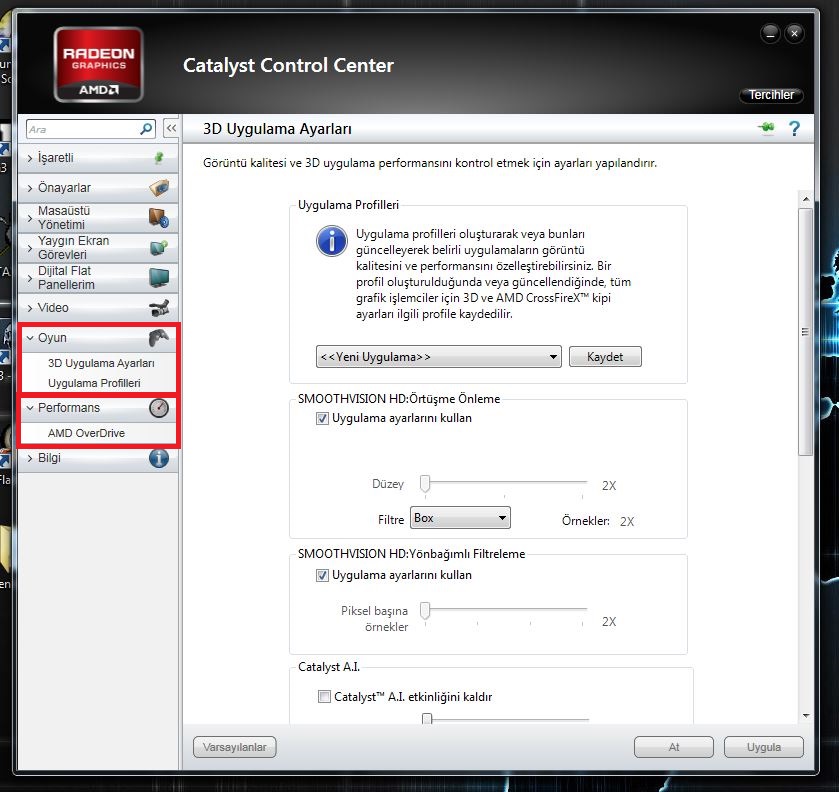The height and width of the screenshot is (792, 839).
Task: Collapse the sidebar with the double-arrow button
Action: point(171,128)
